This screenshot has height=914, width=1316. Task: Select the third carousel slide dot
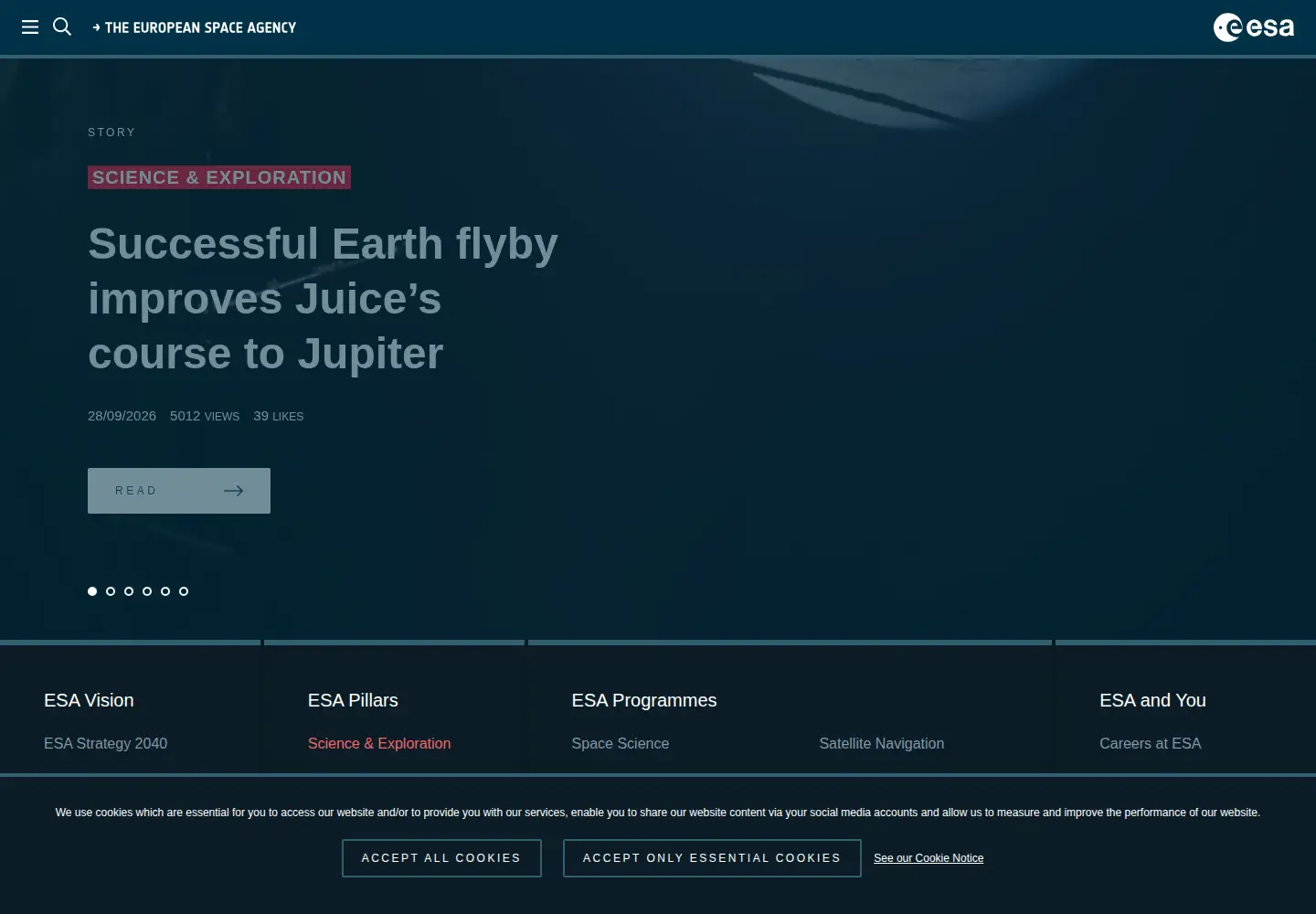coord(129,591)
